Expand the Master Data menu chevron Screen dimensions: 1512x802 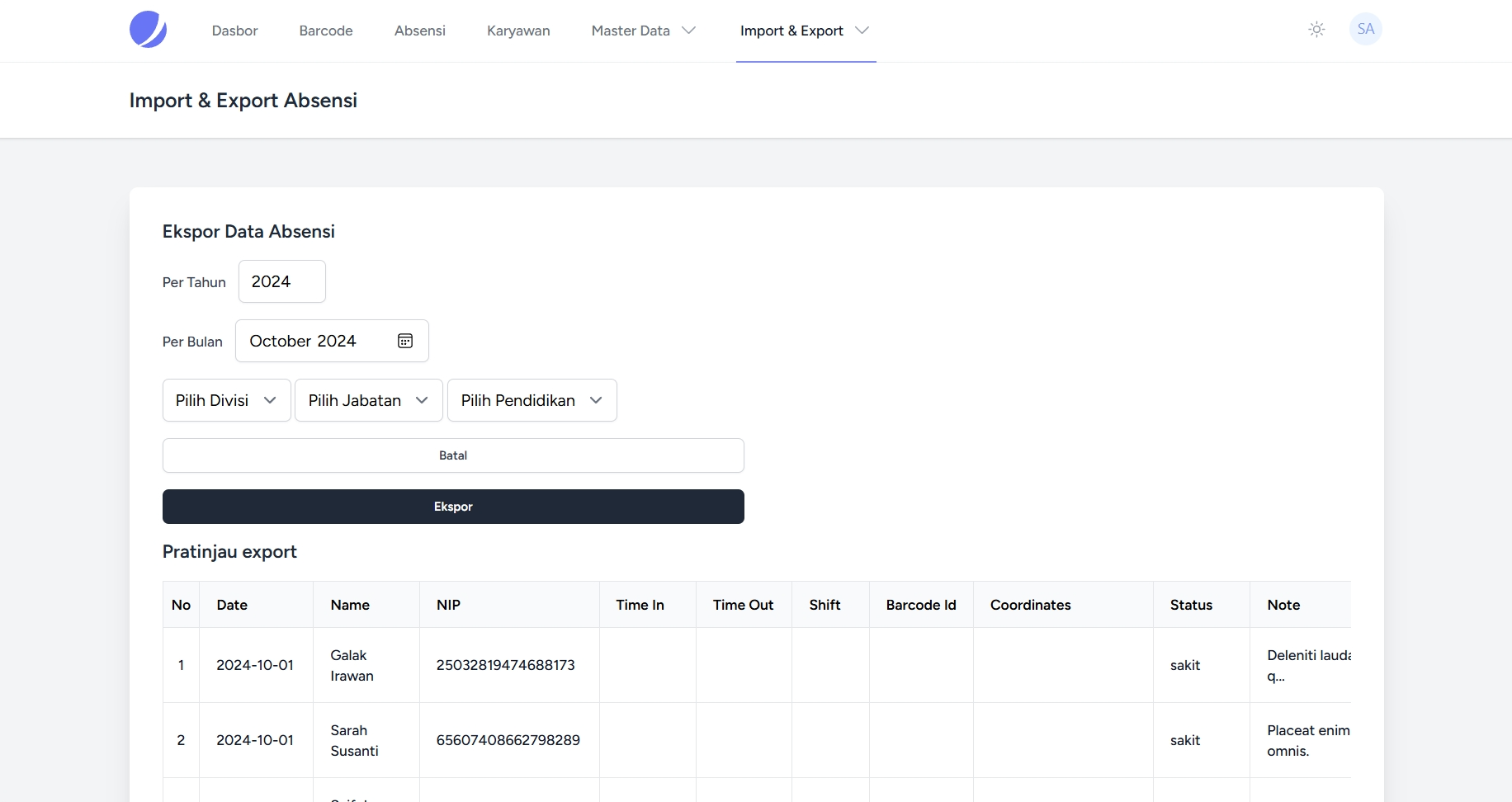coord(688,31)
